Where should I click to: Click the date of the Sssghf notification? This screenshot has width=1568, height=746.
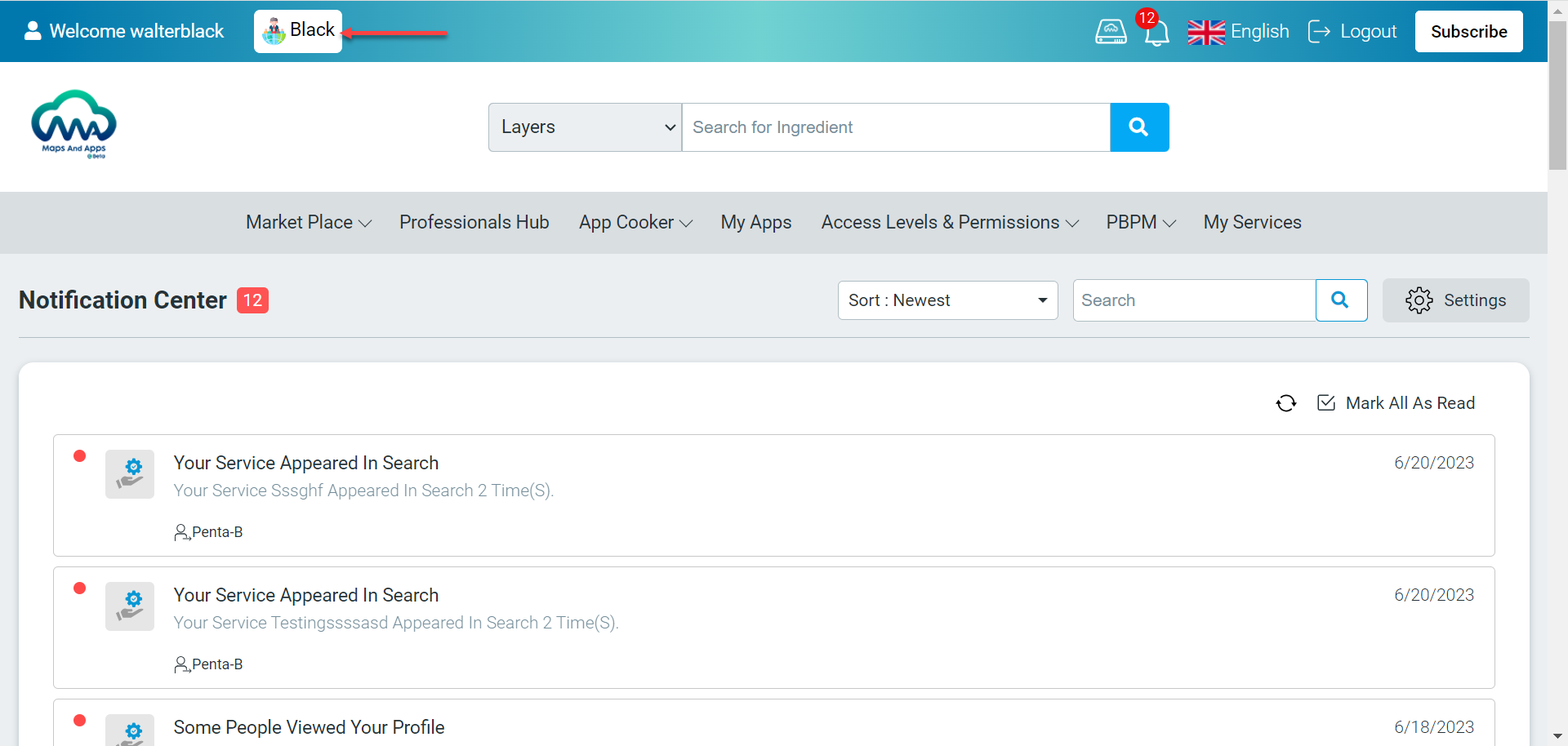pos(1434,463)
